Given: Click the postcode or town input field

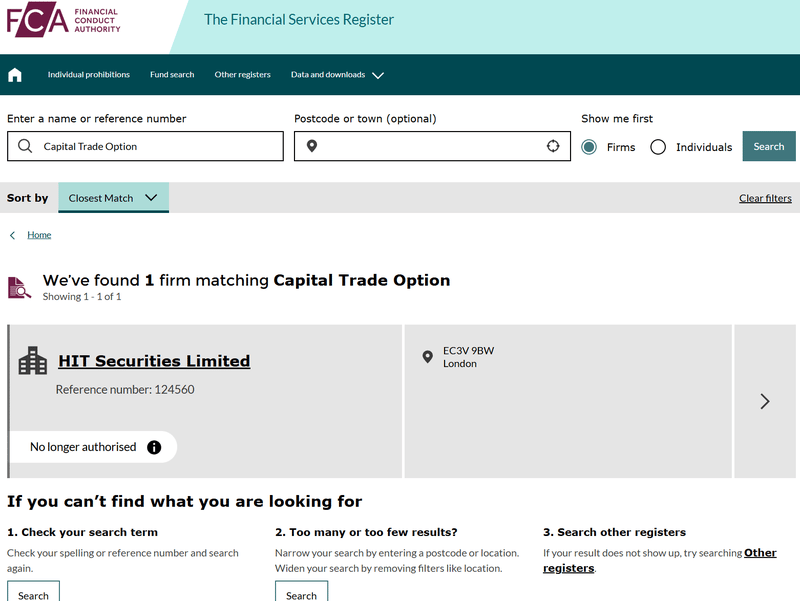Looking at the screenshot, I should point(432,146).
